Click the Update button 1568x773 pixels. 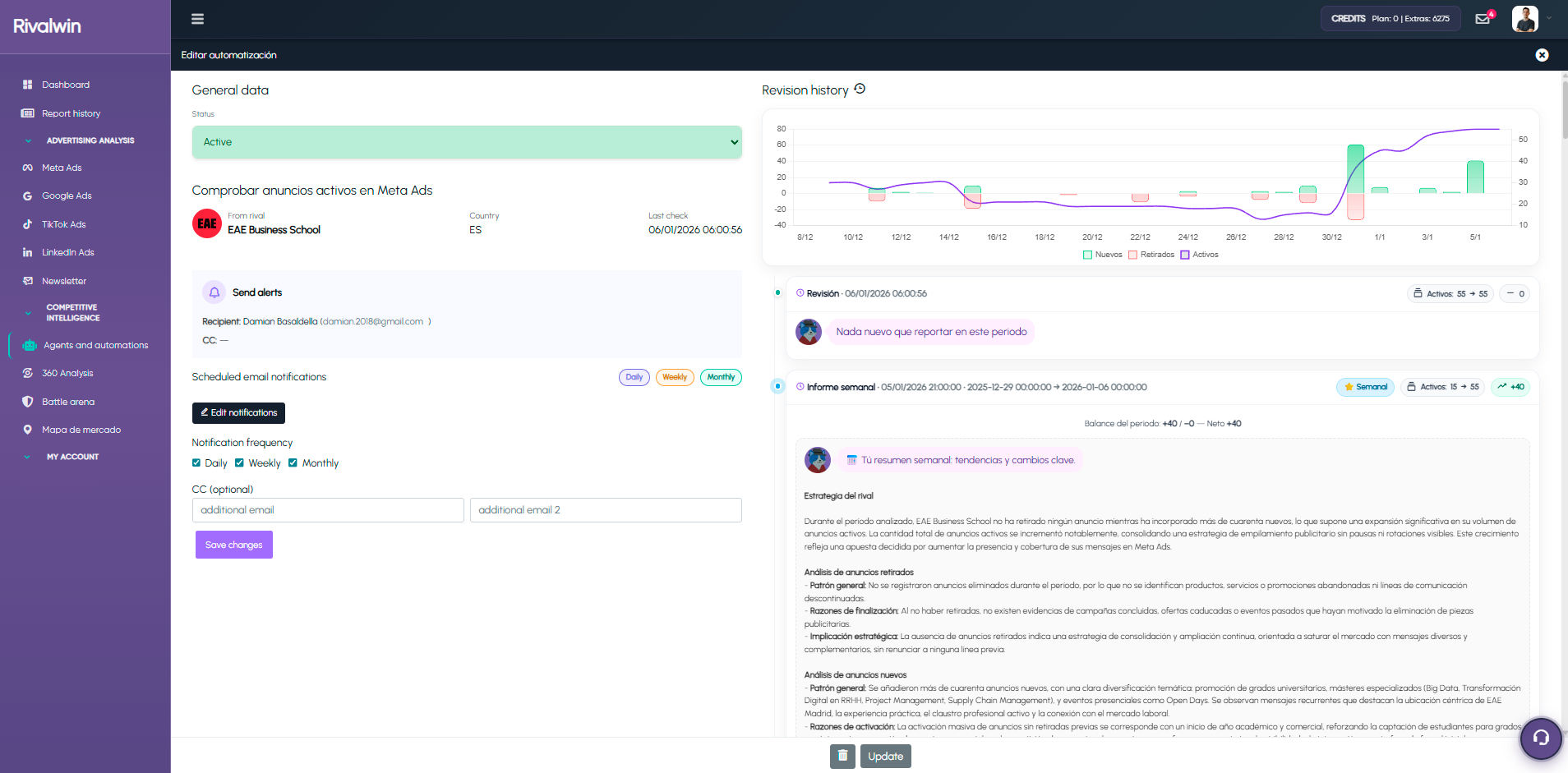[x=886, y=757]
